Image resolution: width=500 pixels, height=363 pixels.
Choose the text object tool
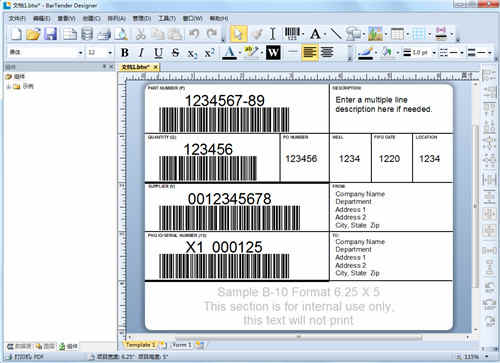[x=315, y=34]
